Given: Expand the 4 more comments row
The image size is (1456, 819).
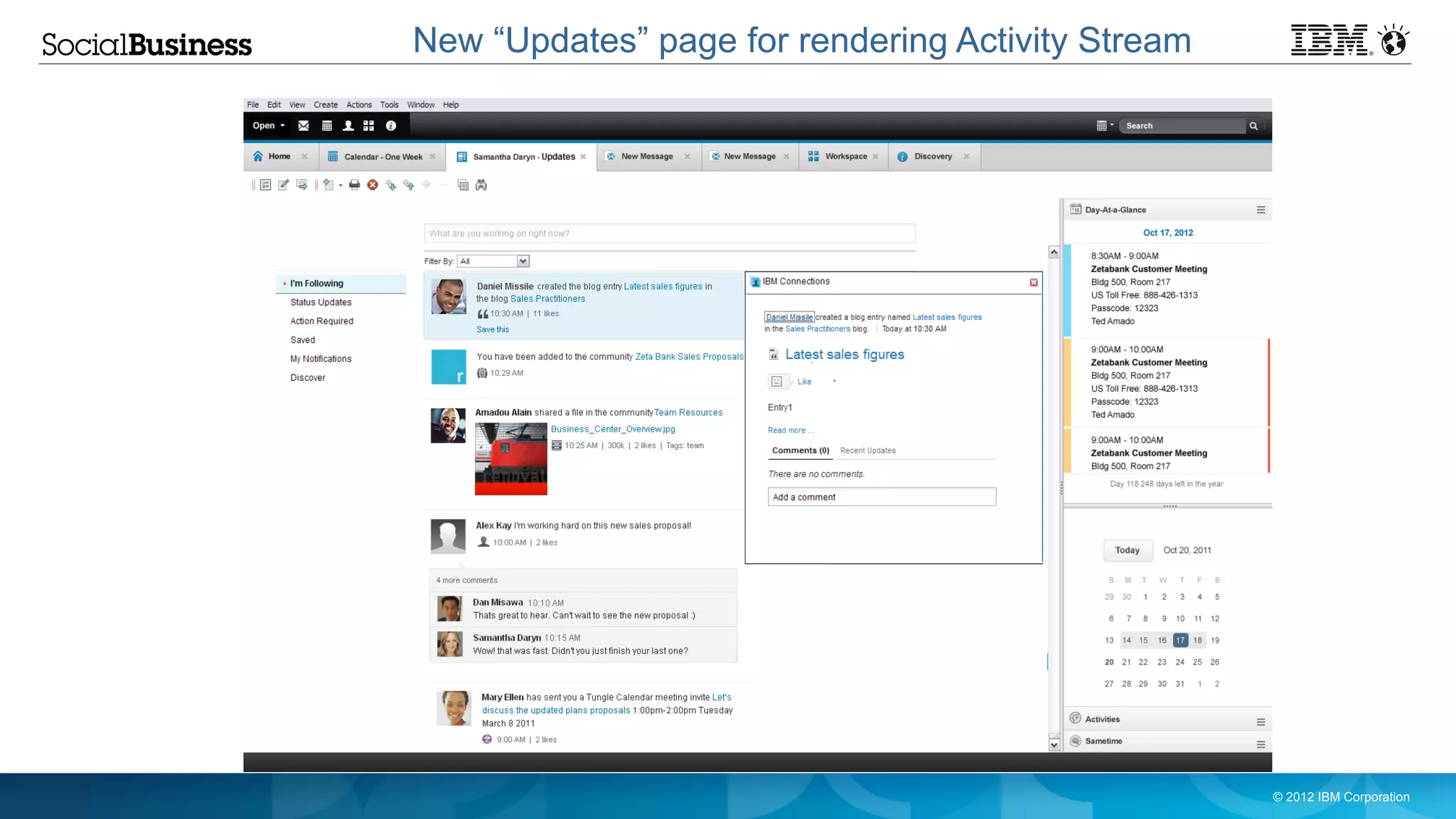Looking at the screenshot, I should (583, 580).
